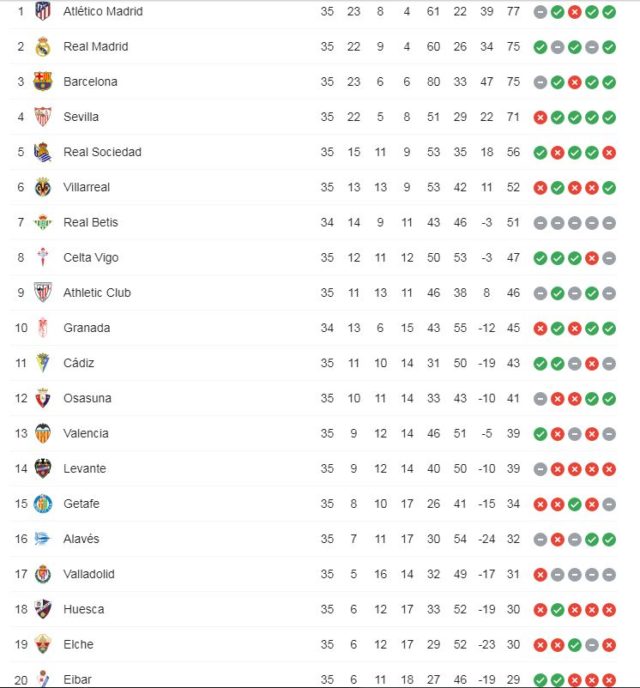Click the Huesca club crest
This screenshot has width=640, height=688.
click(42, 609)
